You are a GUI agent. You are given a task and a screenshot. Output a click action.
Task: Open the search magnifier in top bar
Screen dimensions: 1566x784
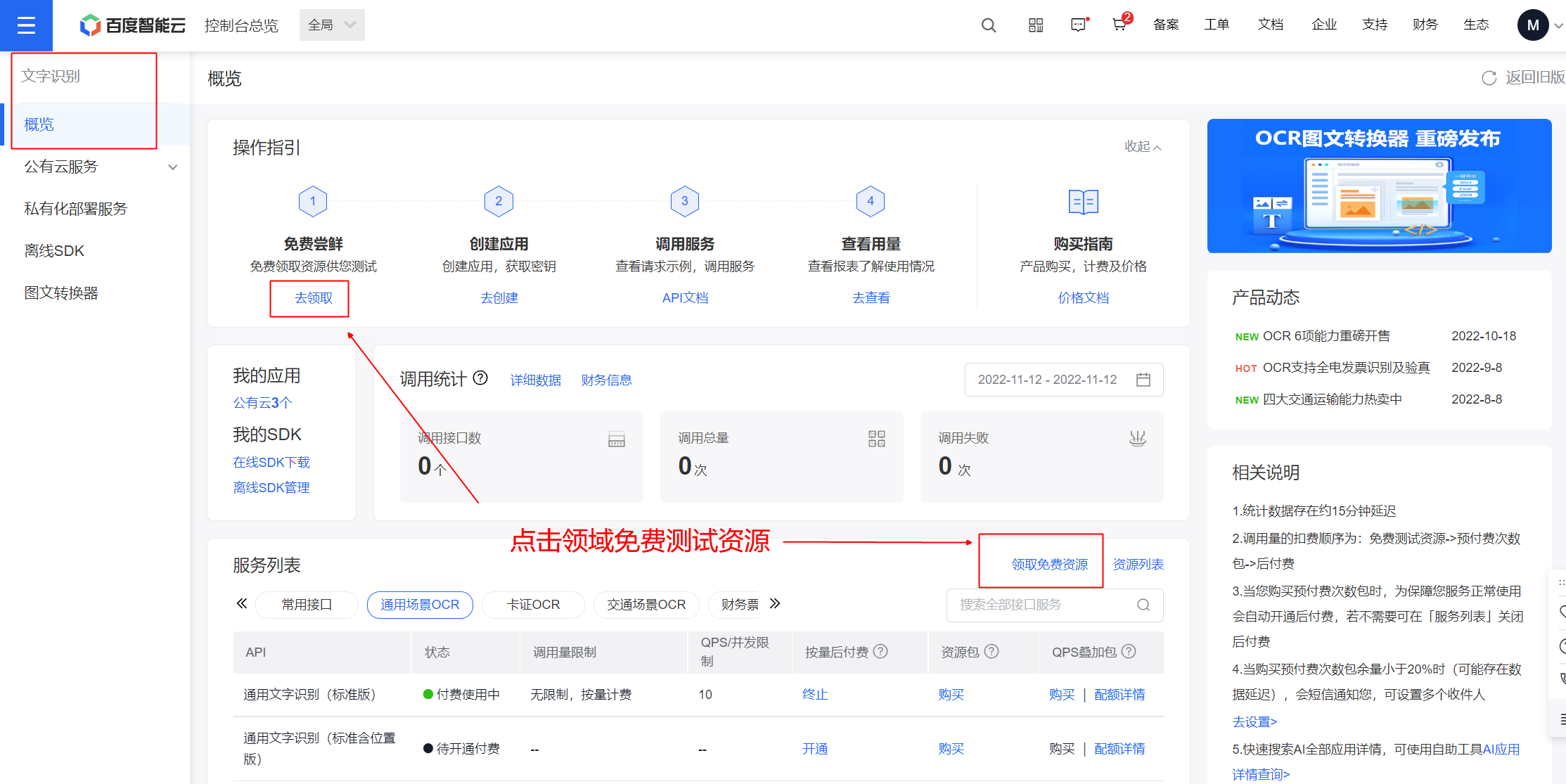click(x=989, y=25)
